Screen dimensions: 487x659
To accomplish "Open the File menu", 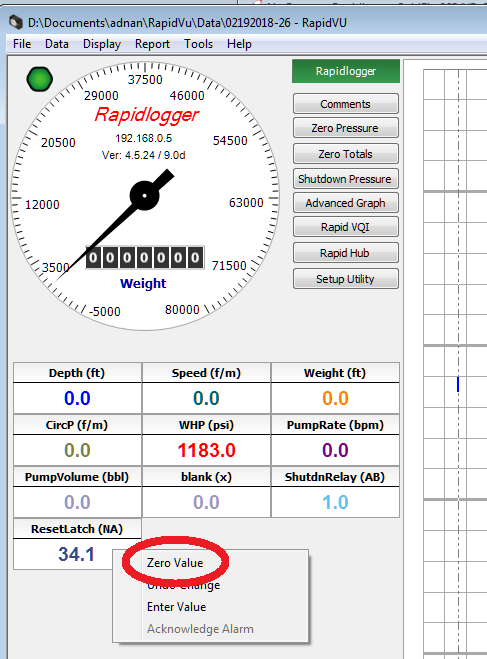I will (x=22, y=44).
